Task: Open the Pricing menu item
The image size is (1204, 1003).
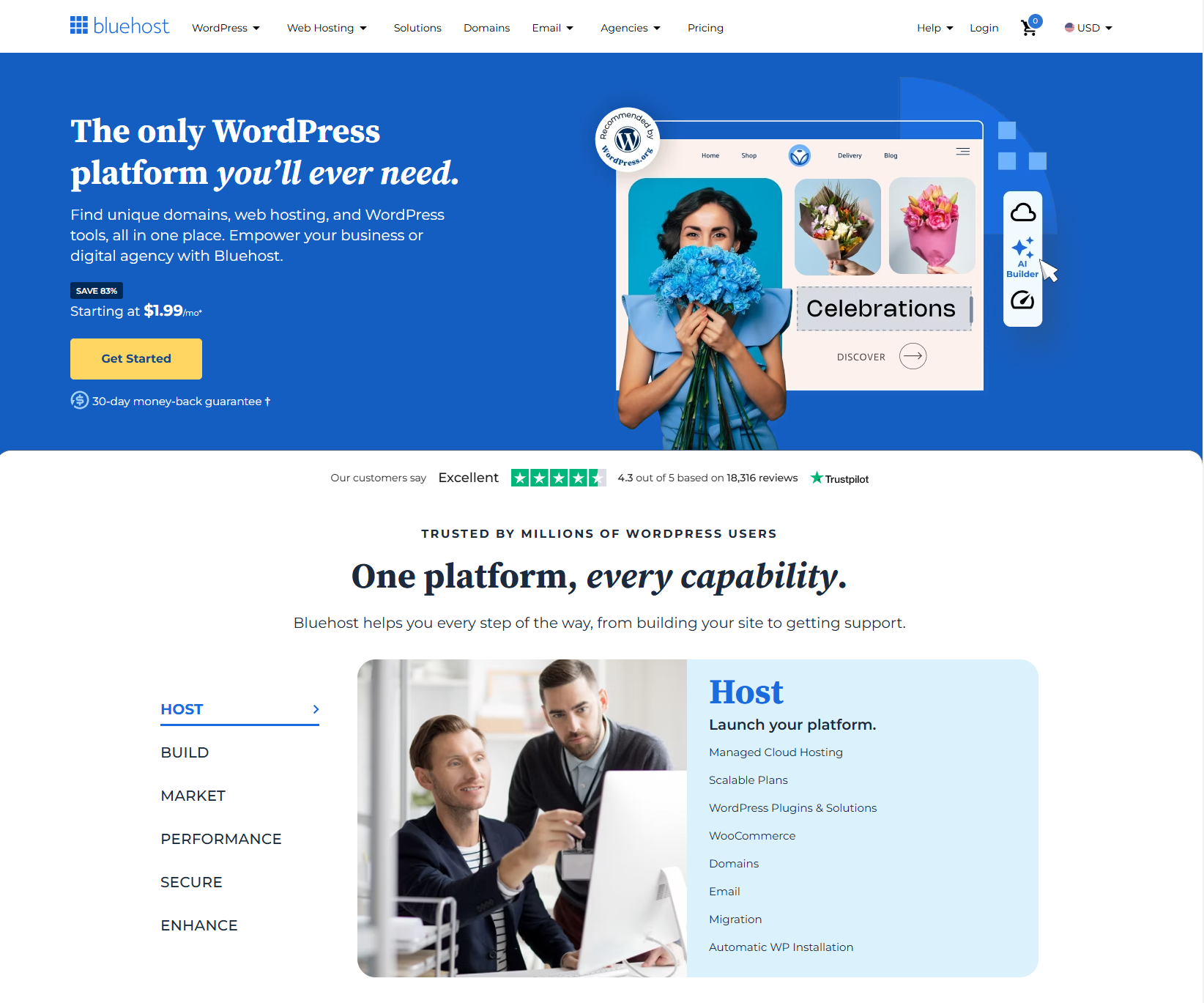Action: click(x=705, y=28)
